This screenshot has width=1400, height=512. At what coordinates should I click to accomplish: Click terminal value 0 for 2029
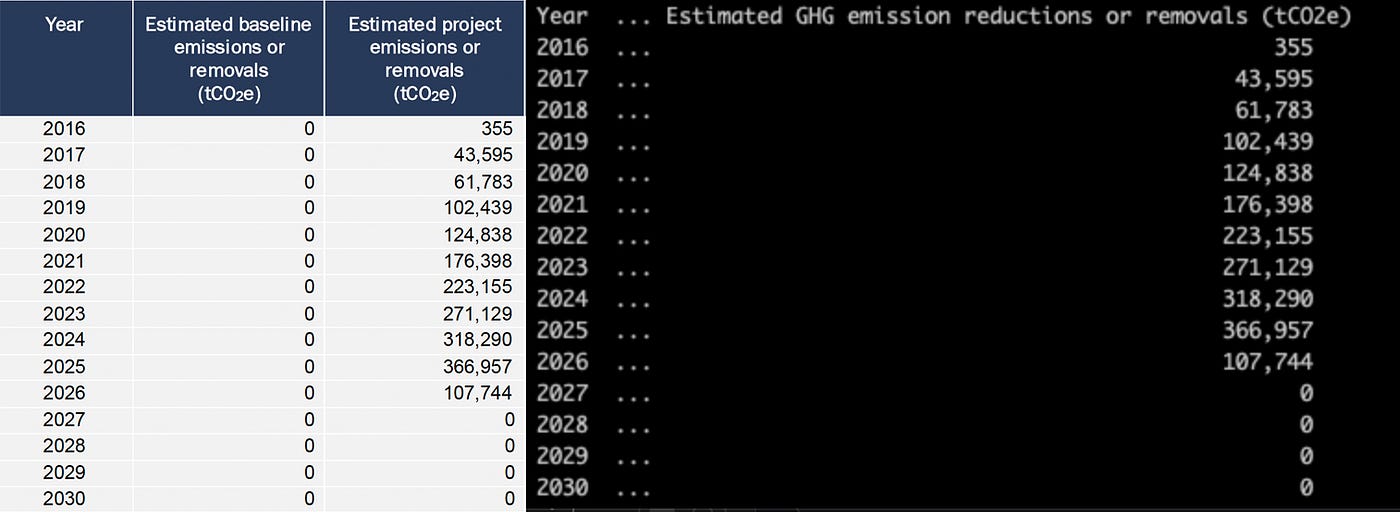click(x=1306, y=456)
